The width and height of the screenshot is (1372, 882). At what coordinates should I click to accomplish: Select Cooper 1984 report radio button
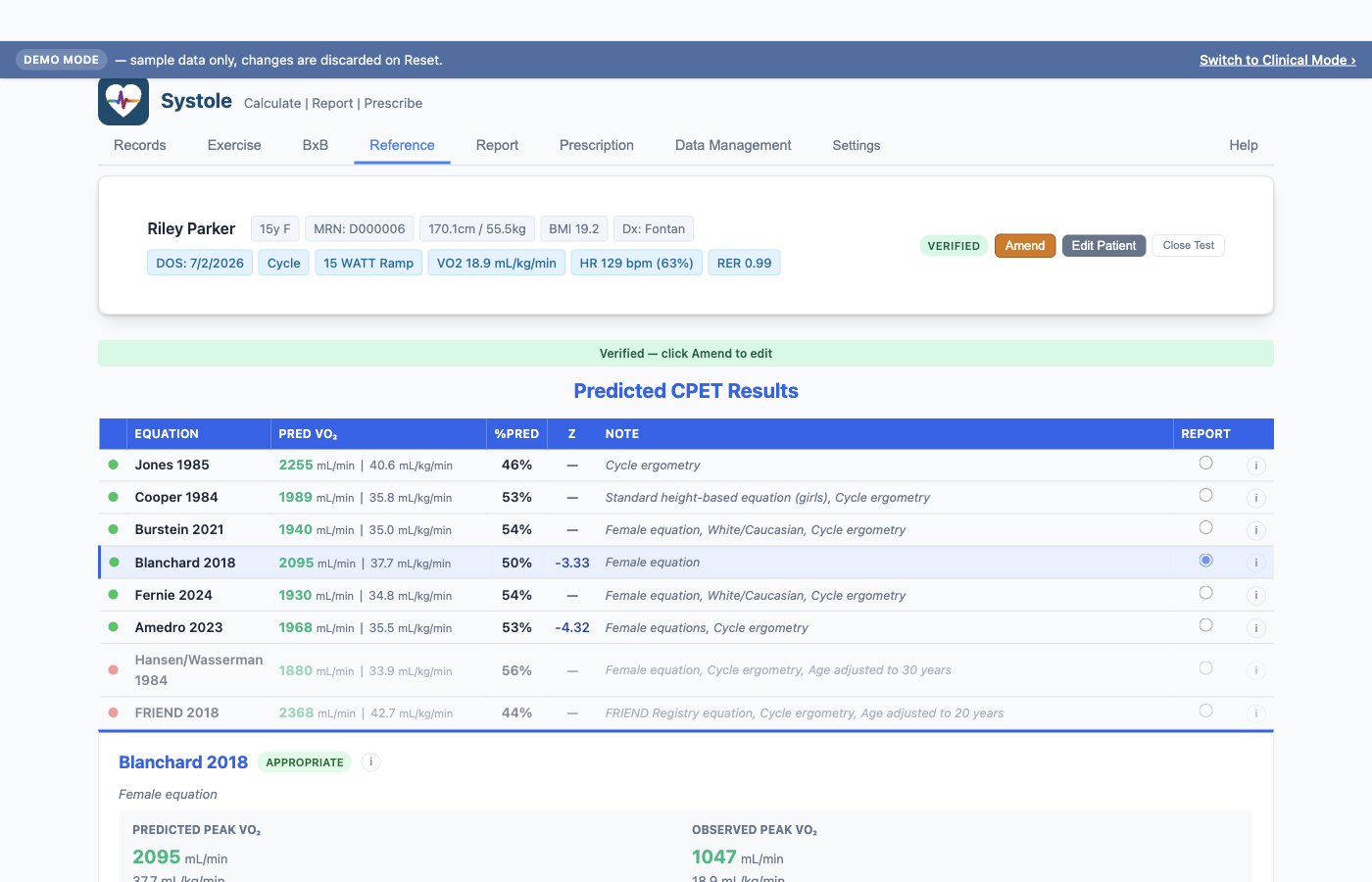pyautogui.click(x=1206, y=495)
